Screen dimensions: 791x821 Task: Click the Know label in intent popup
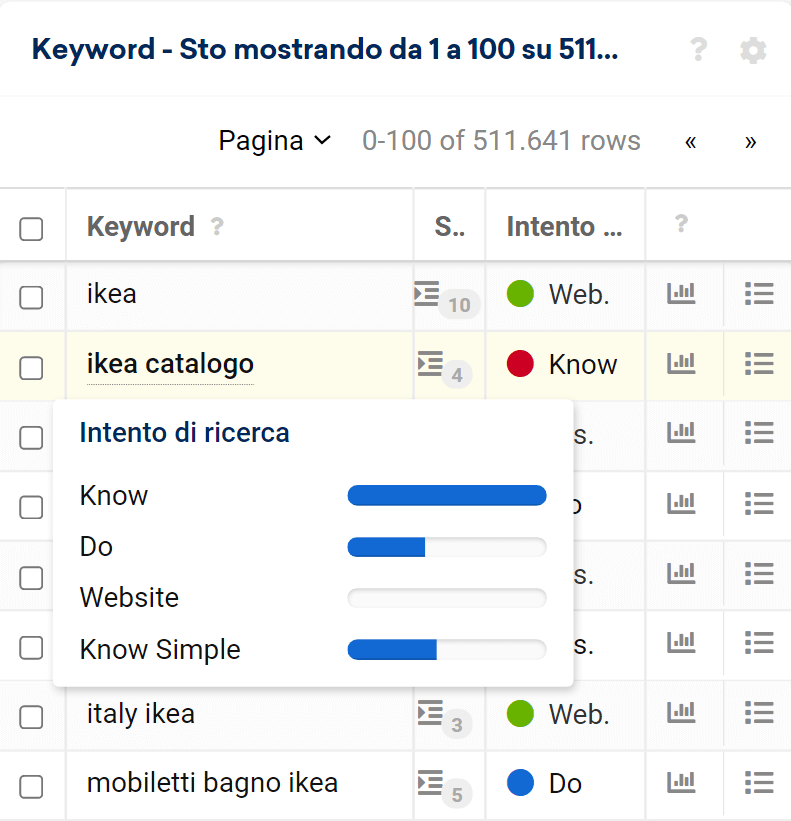(x=114, y=495)
